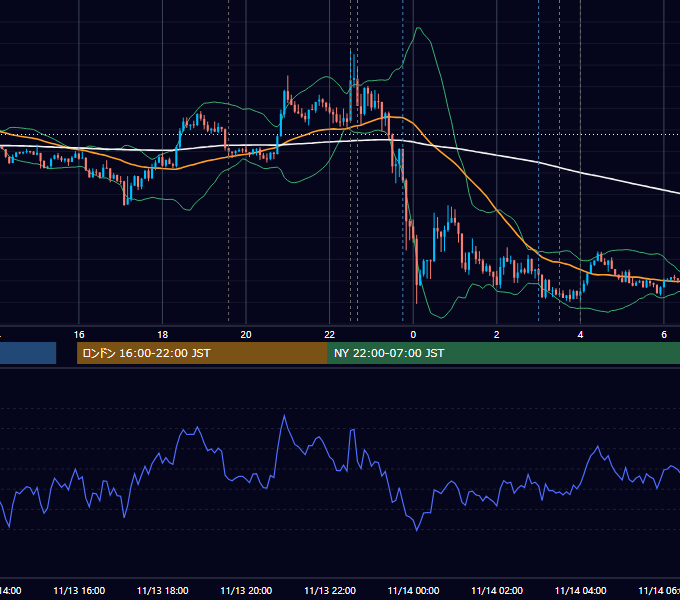Click the 11/14 00:00 time label
Screen dimensions: 680x600
click(x=413, y=590)
